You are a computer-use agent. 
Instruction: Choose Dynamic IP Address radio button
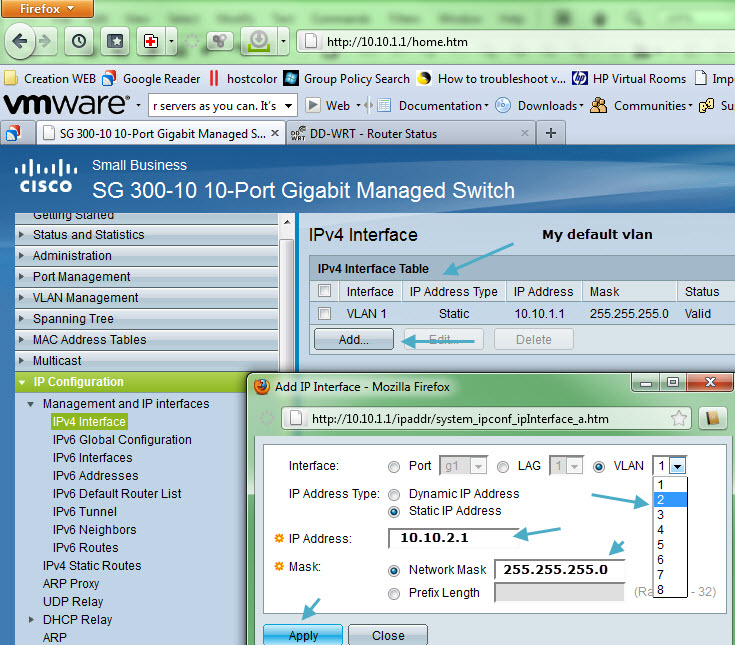tap(394, 495)
